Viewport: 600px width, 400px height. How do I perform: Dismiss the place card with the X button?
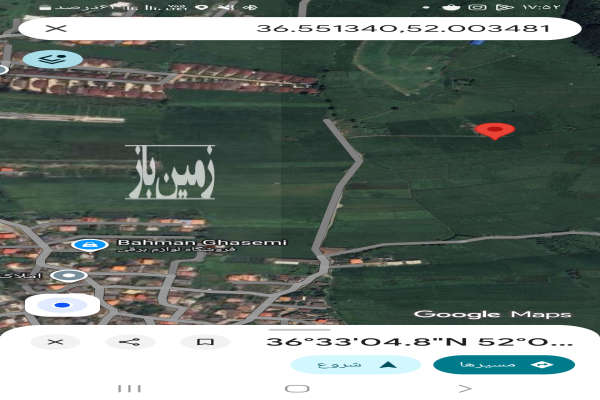pyautogui.click(x=55, y=341)
